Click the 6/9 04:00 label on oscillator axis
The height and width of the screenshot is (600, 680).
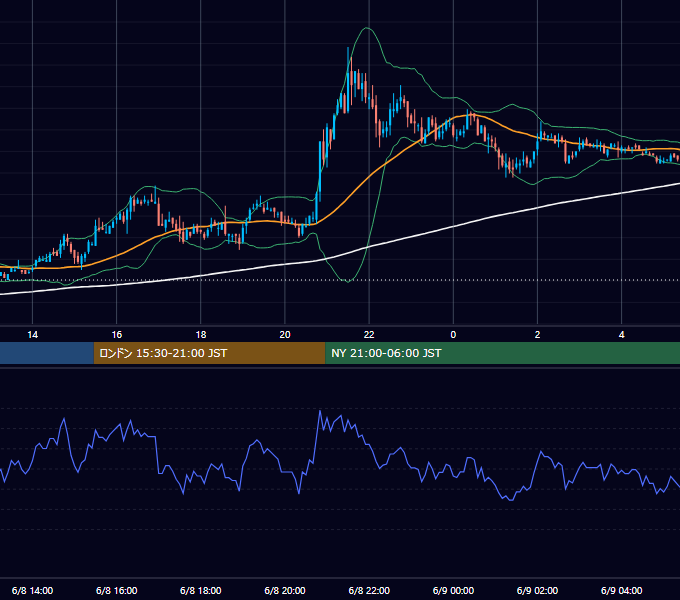point(621,590)
